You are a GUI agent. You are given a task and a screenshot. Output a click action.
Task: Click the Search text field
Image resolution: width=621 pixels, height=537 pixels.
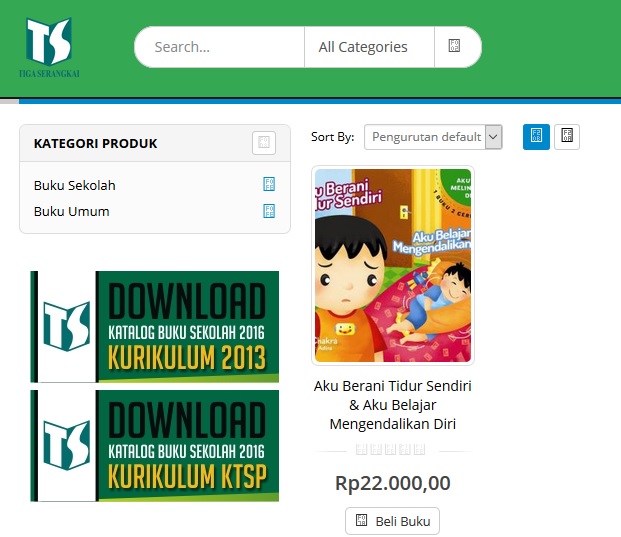(220, 47)
